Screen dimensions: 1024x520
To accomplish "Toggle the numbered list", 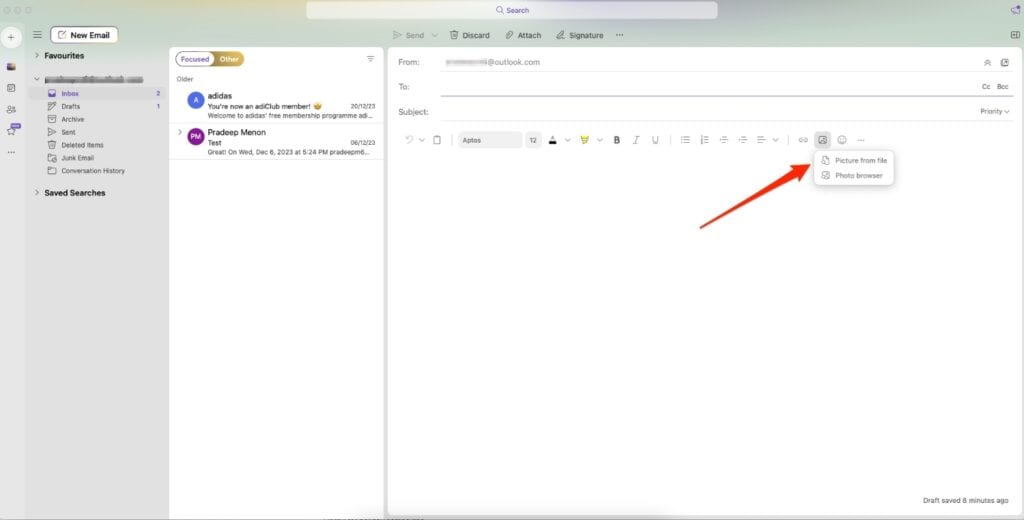I will pos(704,140).
